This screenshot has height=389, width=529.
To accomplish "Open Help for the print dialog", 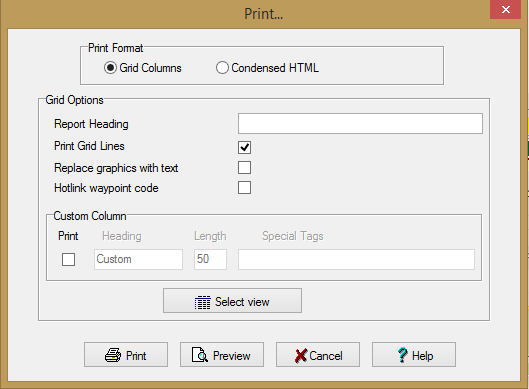I will point(414,355).
